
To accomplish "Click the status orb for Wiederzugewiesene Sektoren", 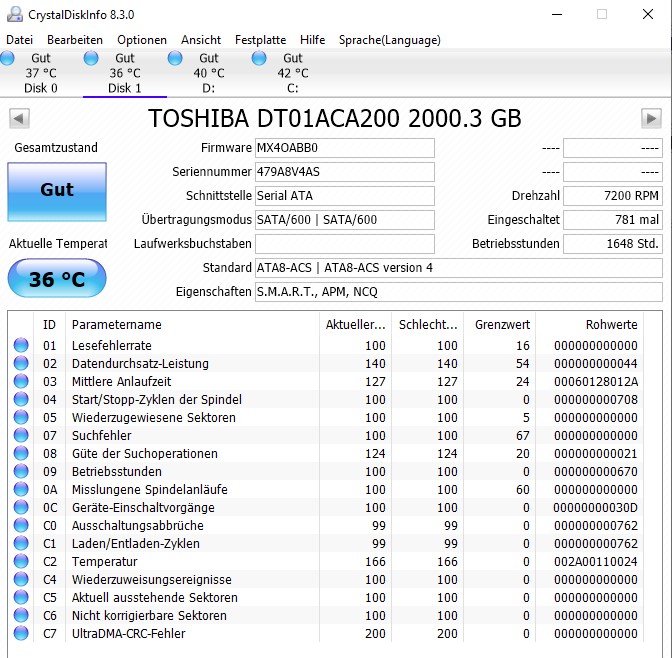I will (x=21, y=417).
